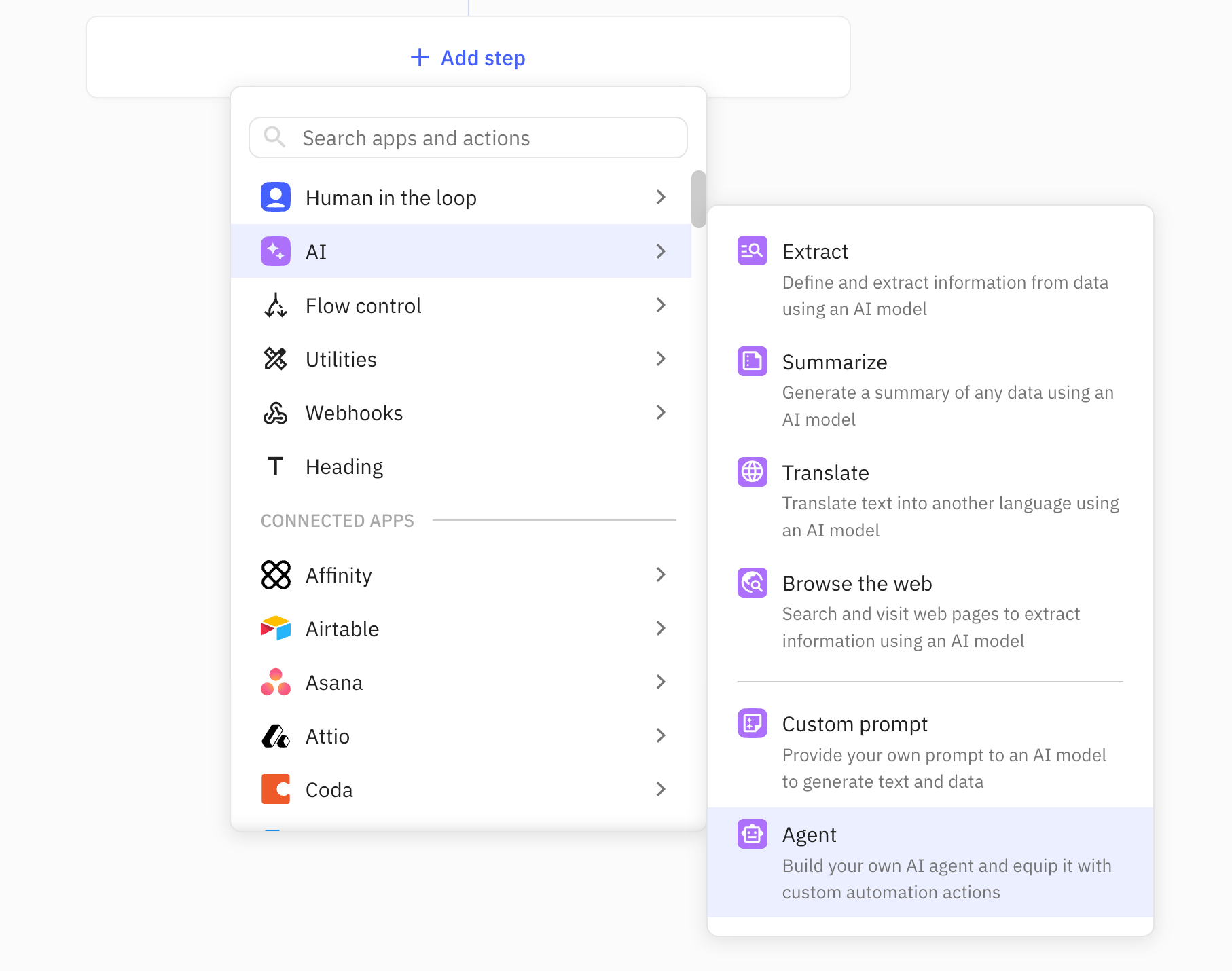The height and width of the screenshot is (971, 1232).
Task: Expand the Flow control submenu chevron
Action: 661,305
